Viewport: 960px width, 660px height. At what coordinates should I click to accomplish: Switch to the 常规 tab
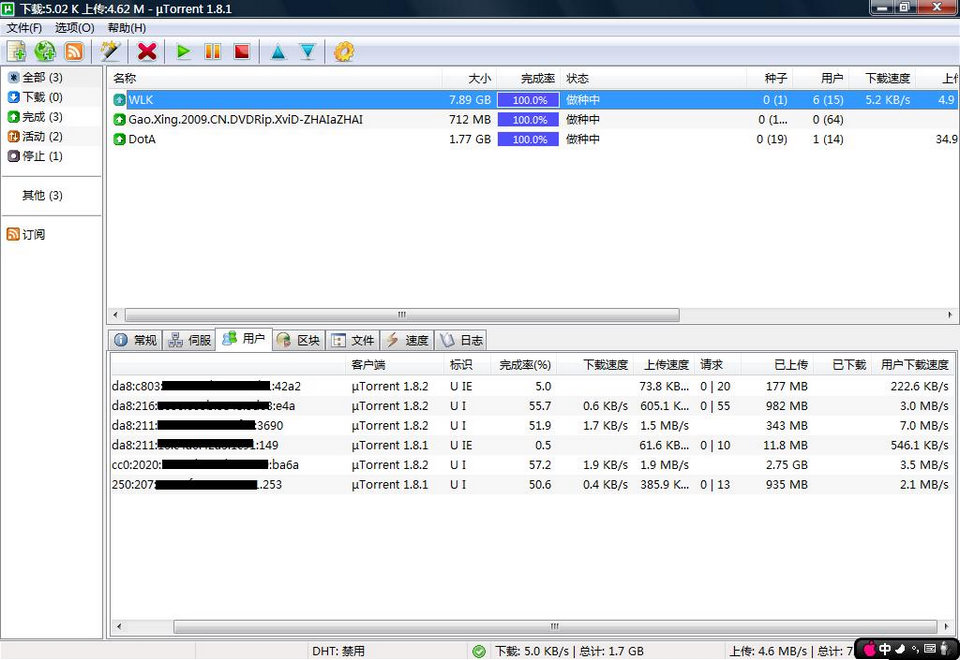pyautogui.click(x=136, y=340)
